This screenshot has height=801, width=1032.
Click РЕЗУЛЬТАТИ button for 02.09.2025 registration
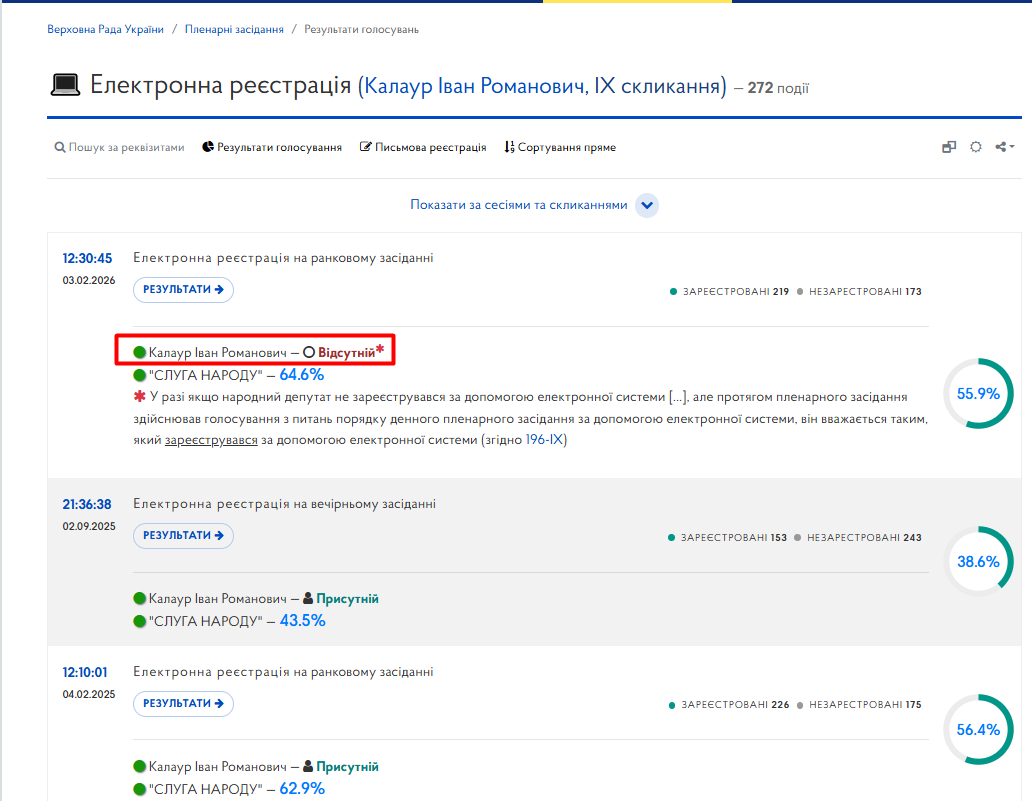(x=184, y=536)
